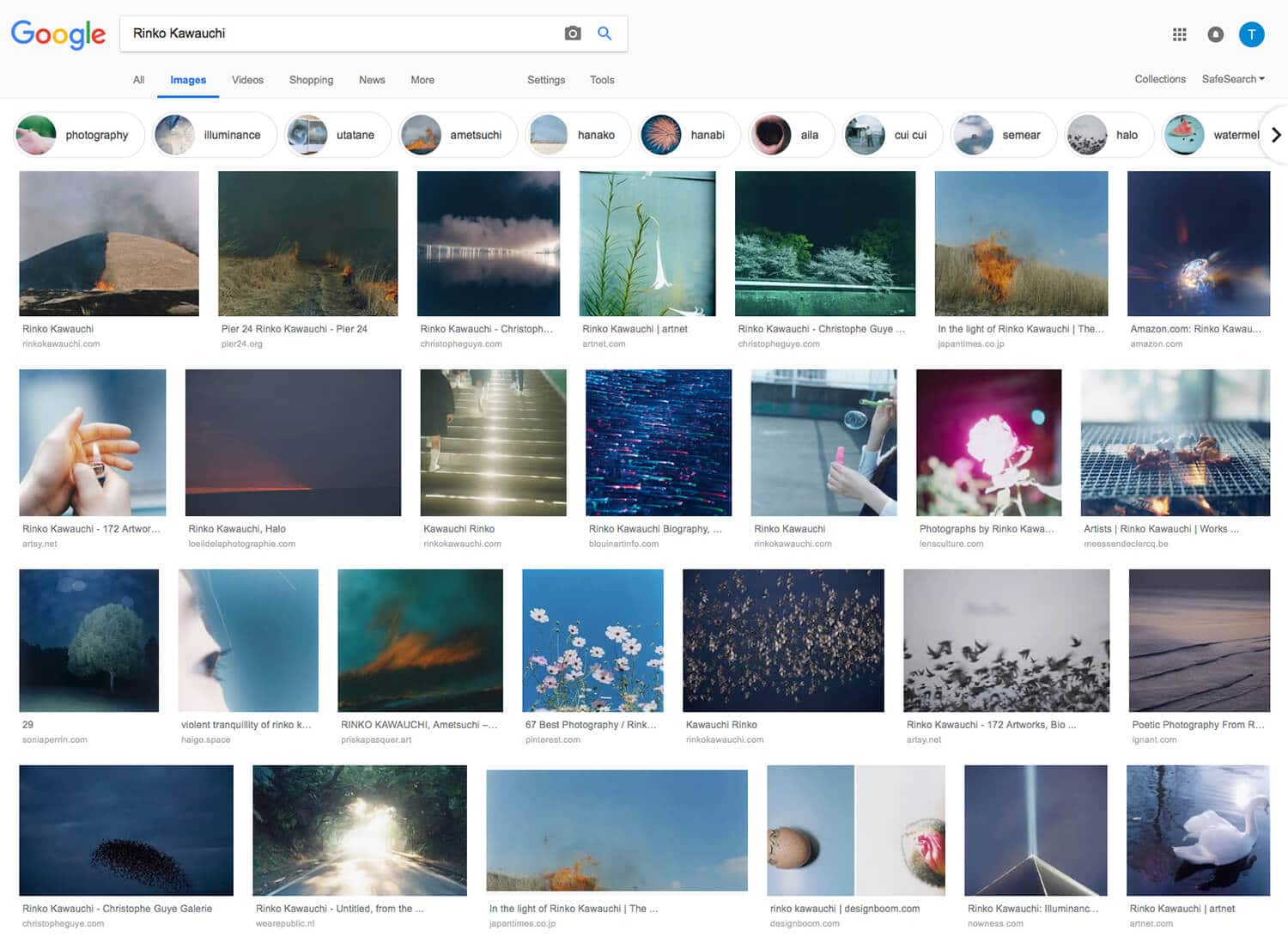Select the ametsuchi suggestion chip
Screen dimensions: 1288x949
click(458, 135)
